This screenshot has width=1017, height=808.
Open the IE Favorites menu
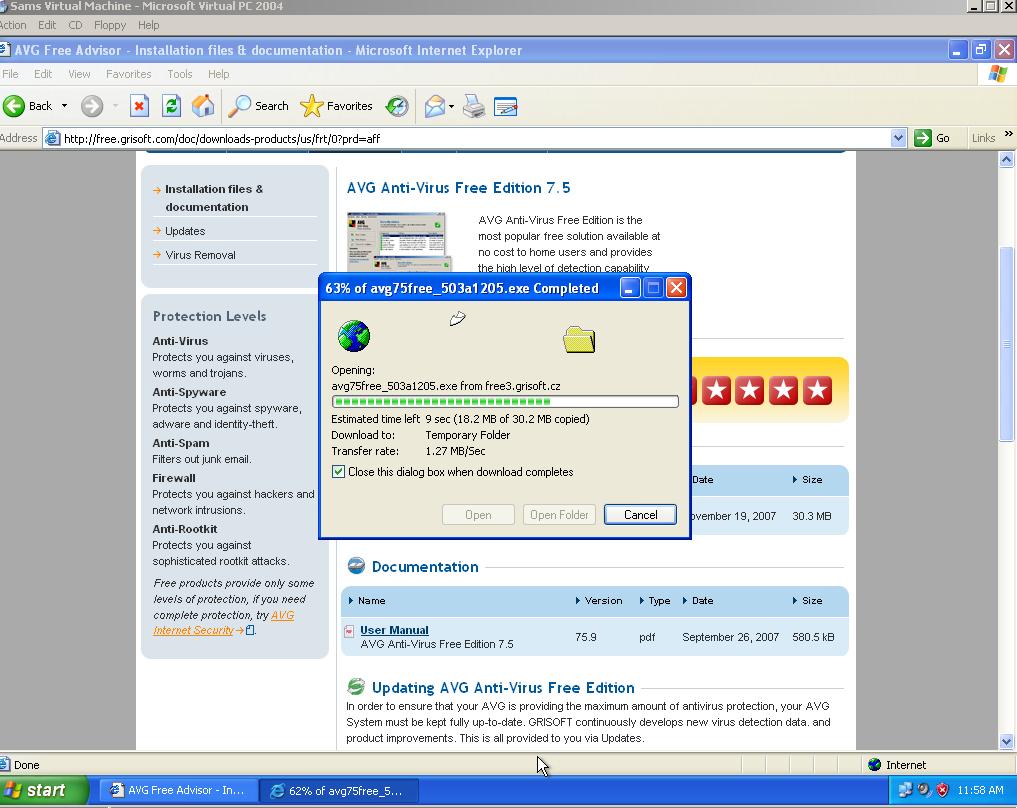coord(128,74)
